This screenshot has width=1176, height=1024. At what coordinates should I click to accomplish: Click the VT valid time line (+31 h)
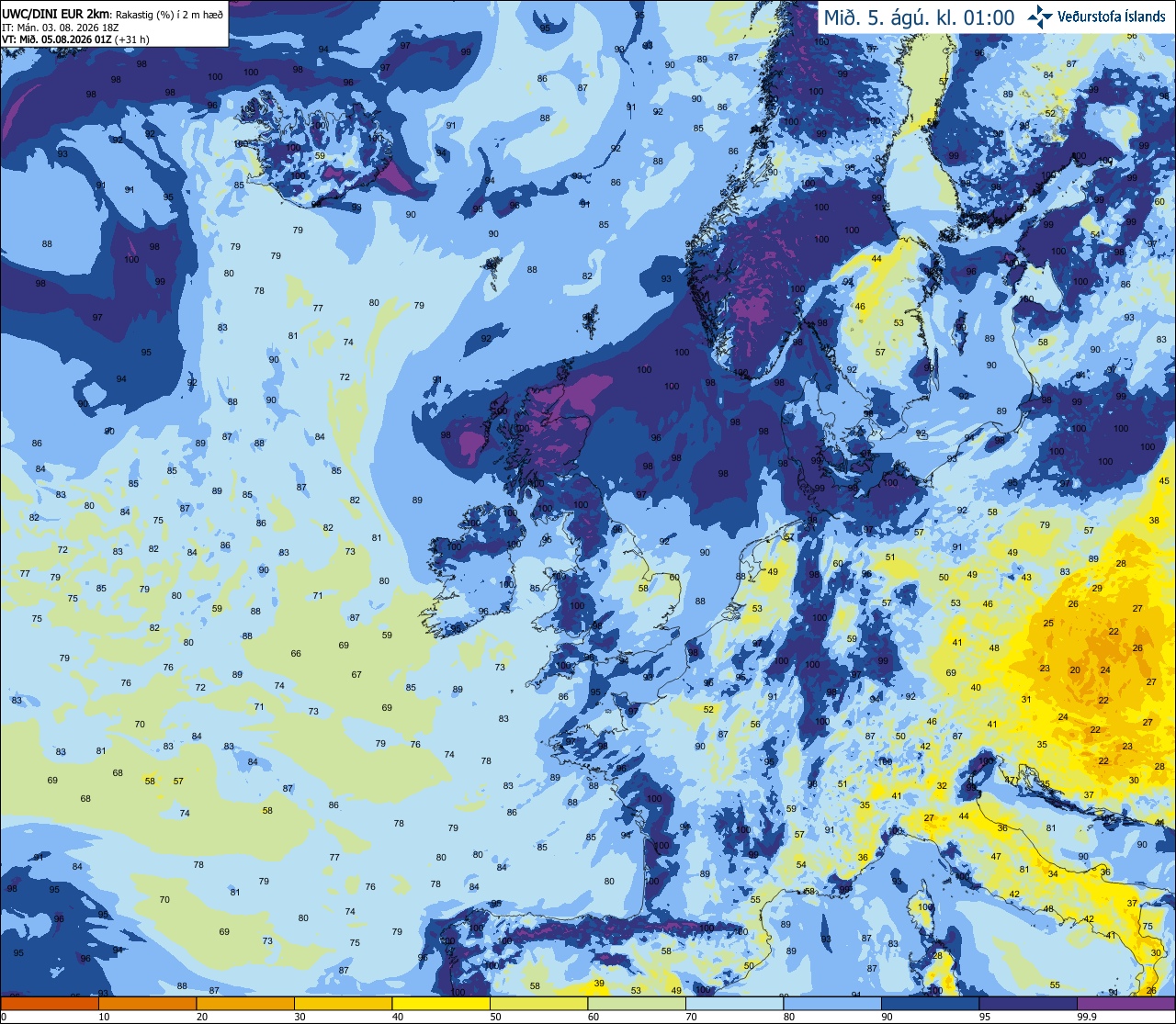coord(74,39)
